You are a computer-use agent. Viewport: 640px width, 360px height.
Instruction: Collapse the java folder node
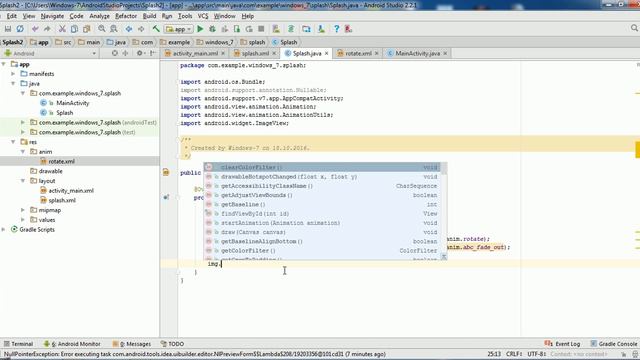[13, 84]
